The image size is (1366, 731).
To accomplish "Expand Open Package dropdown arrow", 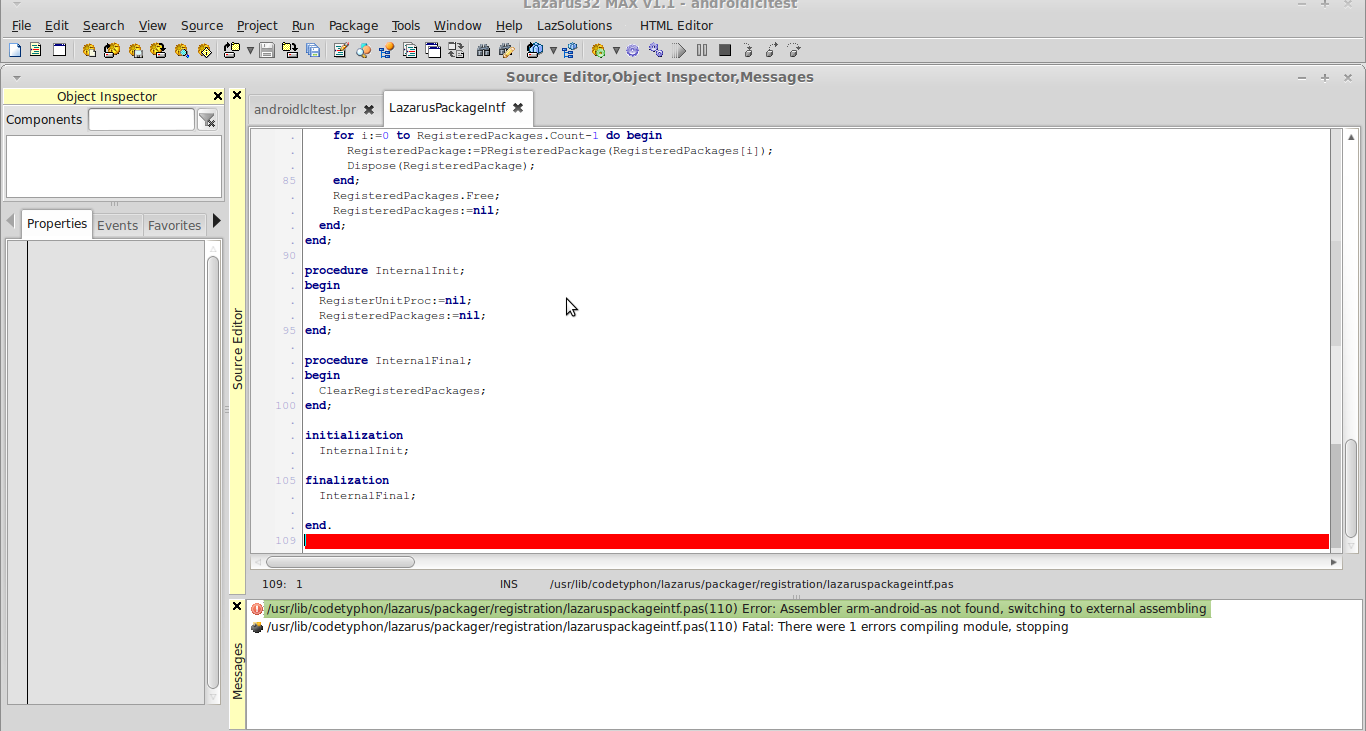I will 553,50.
